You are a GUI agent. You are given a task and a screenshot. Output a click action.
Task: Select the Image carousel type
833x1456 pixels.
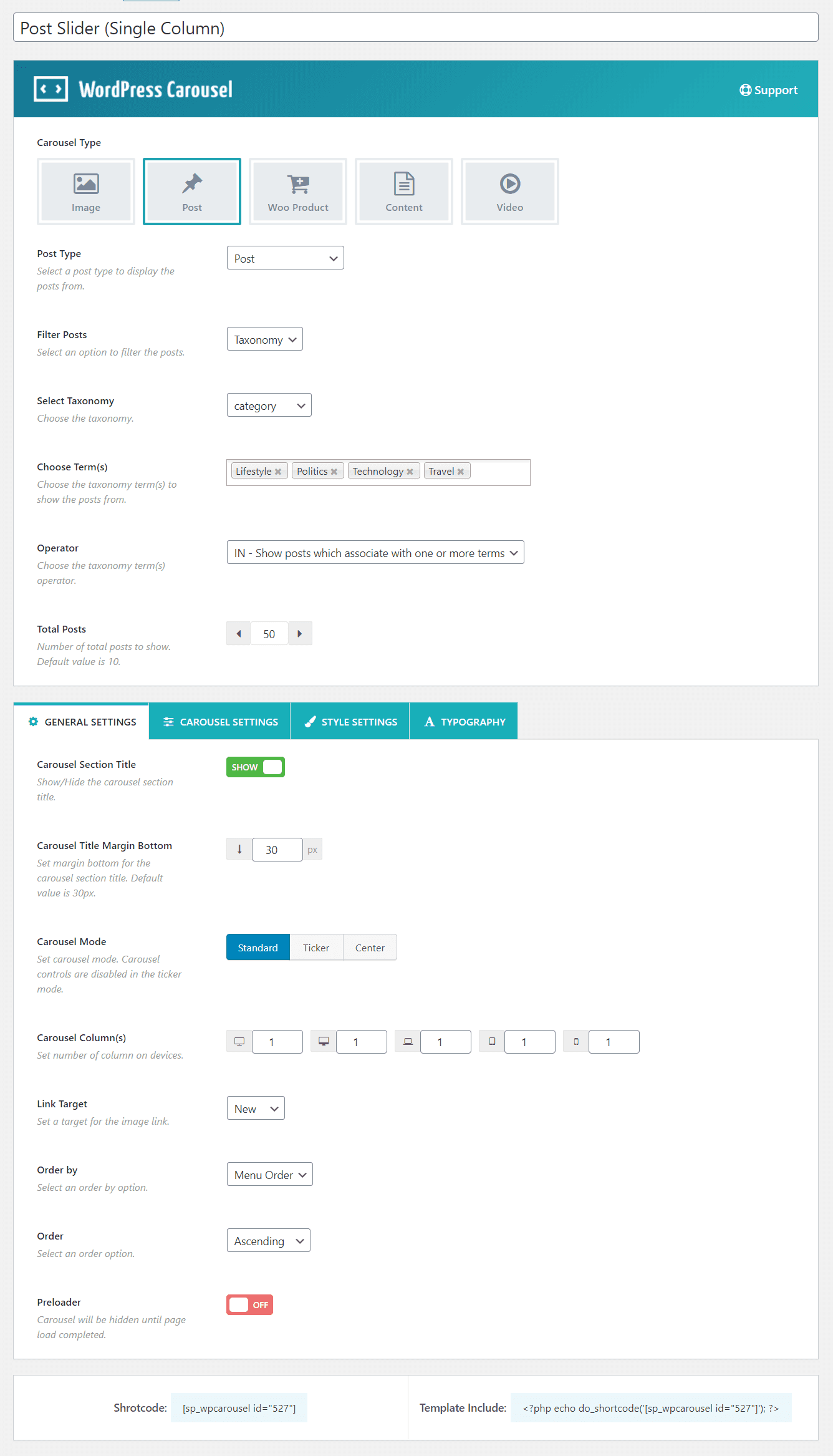[x=86, y=191]
